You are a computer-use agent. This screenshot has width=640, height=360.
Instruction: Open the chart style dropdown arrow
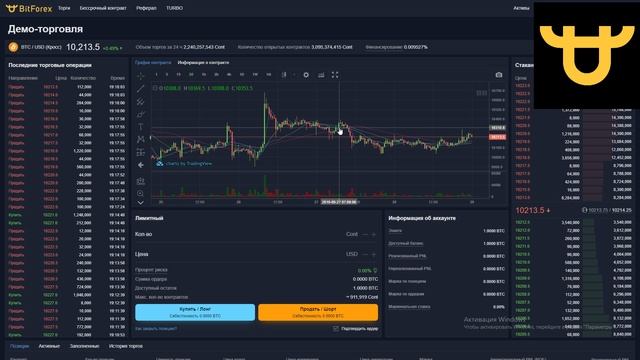click(293, 75)
